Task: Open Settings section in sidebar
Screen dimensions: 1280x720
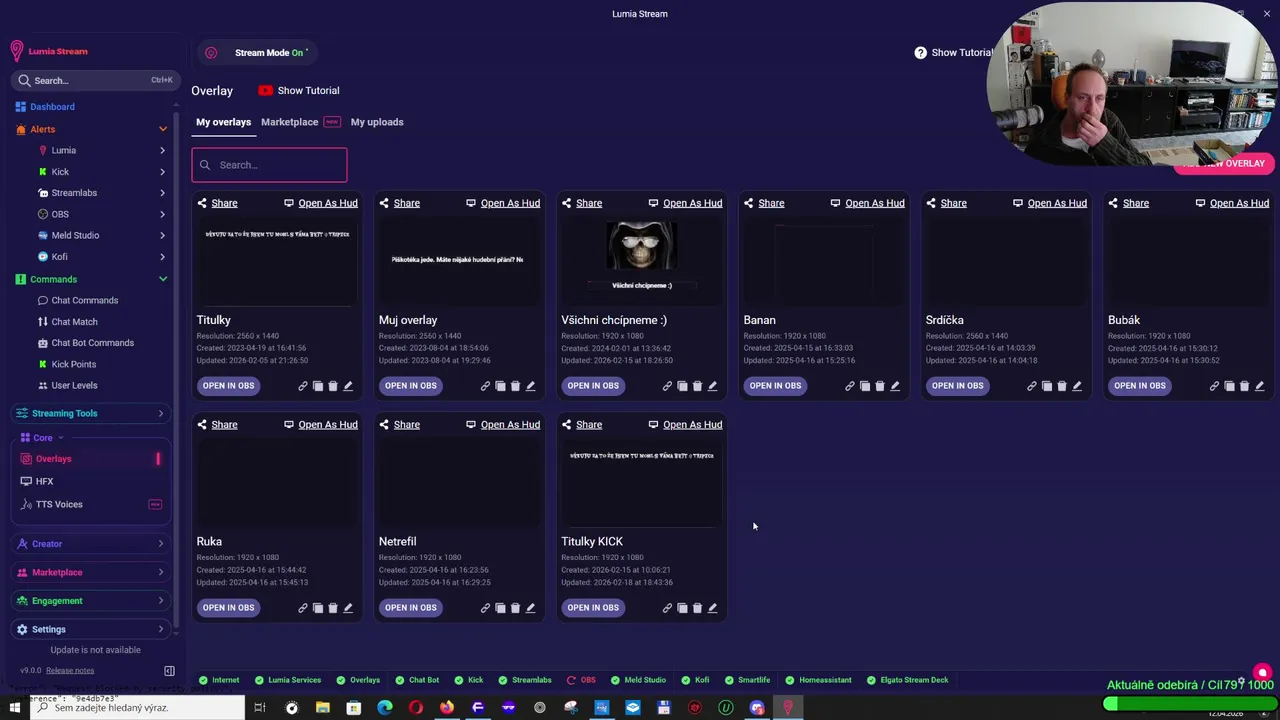Action: pos(91,629)
